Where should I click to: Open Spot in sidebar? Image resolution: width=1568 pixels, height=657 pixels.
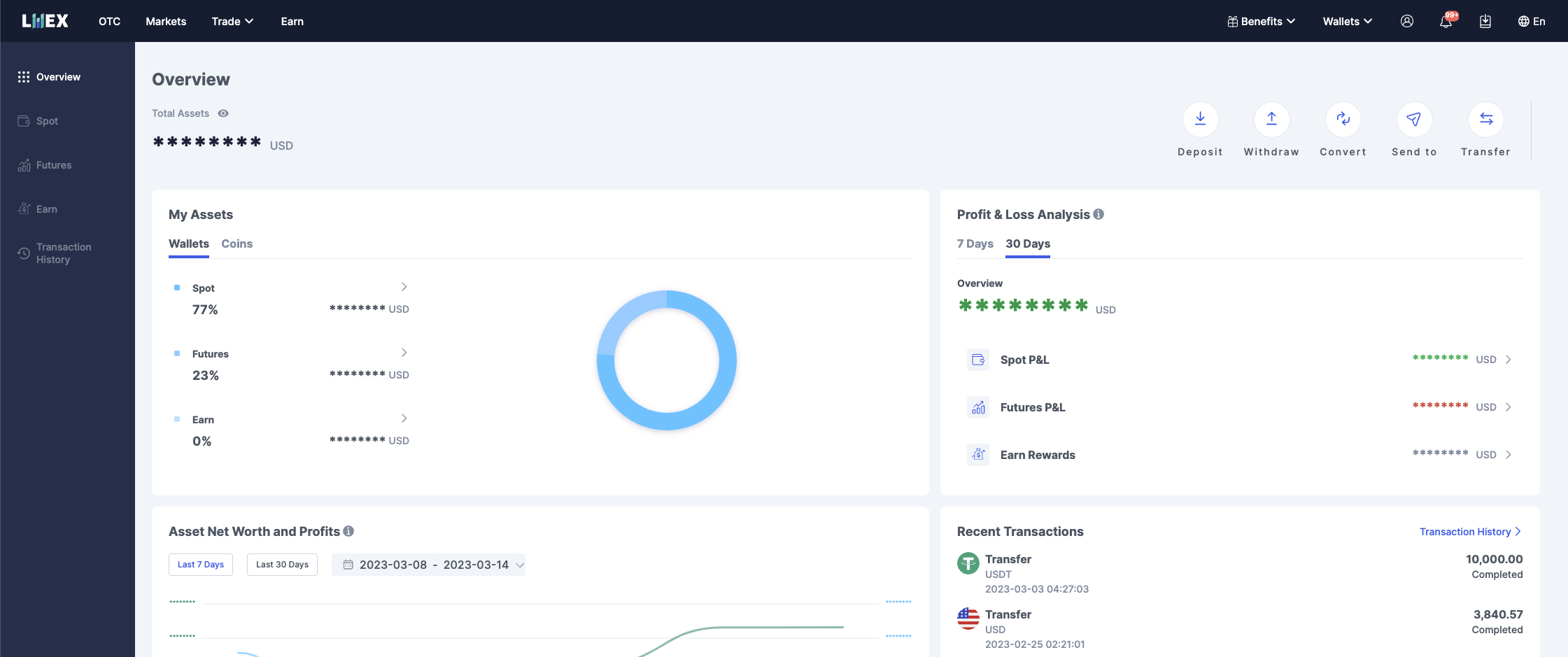(38, 121)
